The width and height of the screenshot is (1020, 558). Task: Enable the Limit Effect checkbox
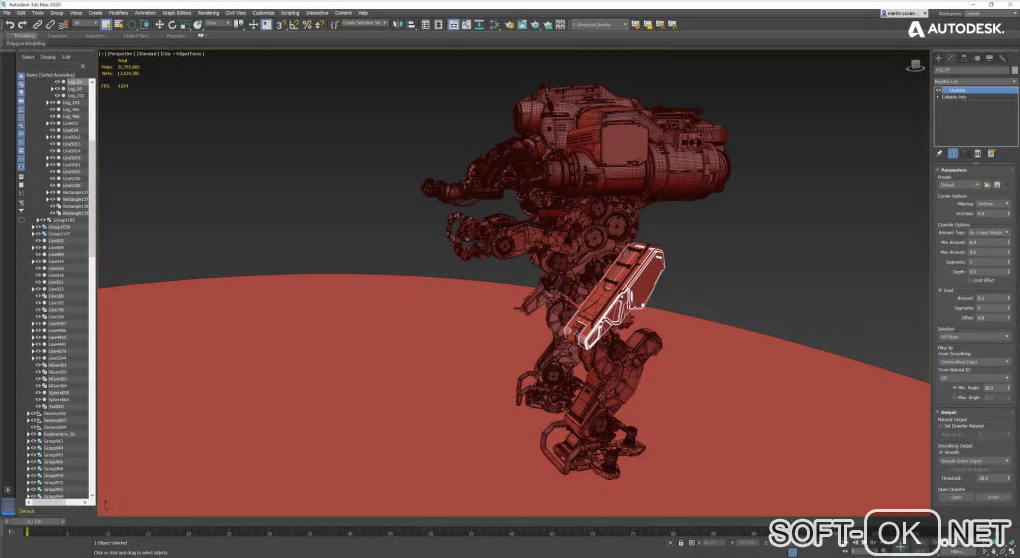coord(969,280)
